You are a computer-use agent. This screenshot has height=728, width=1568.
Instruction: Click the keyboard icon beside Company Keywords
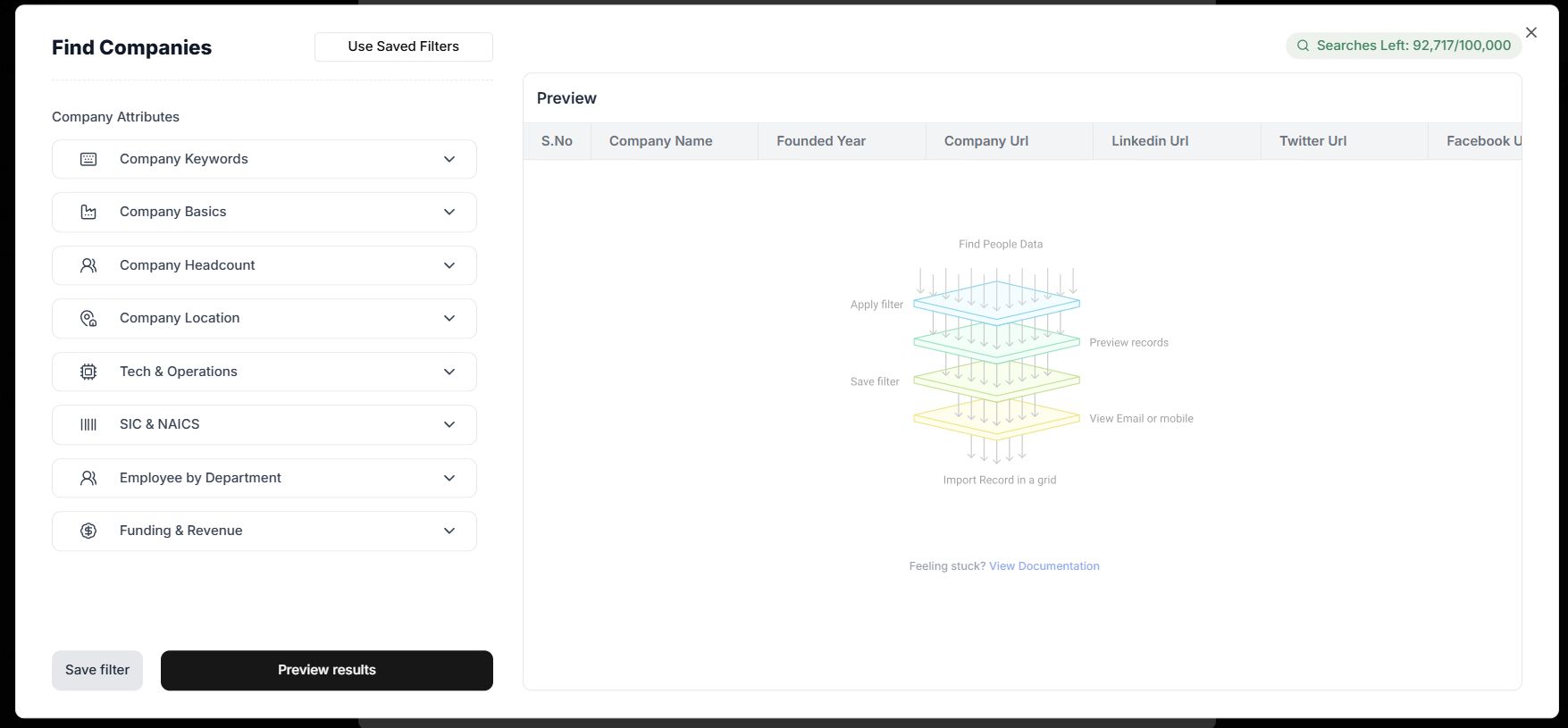point(88,159)
